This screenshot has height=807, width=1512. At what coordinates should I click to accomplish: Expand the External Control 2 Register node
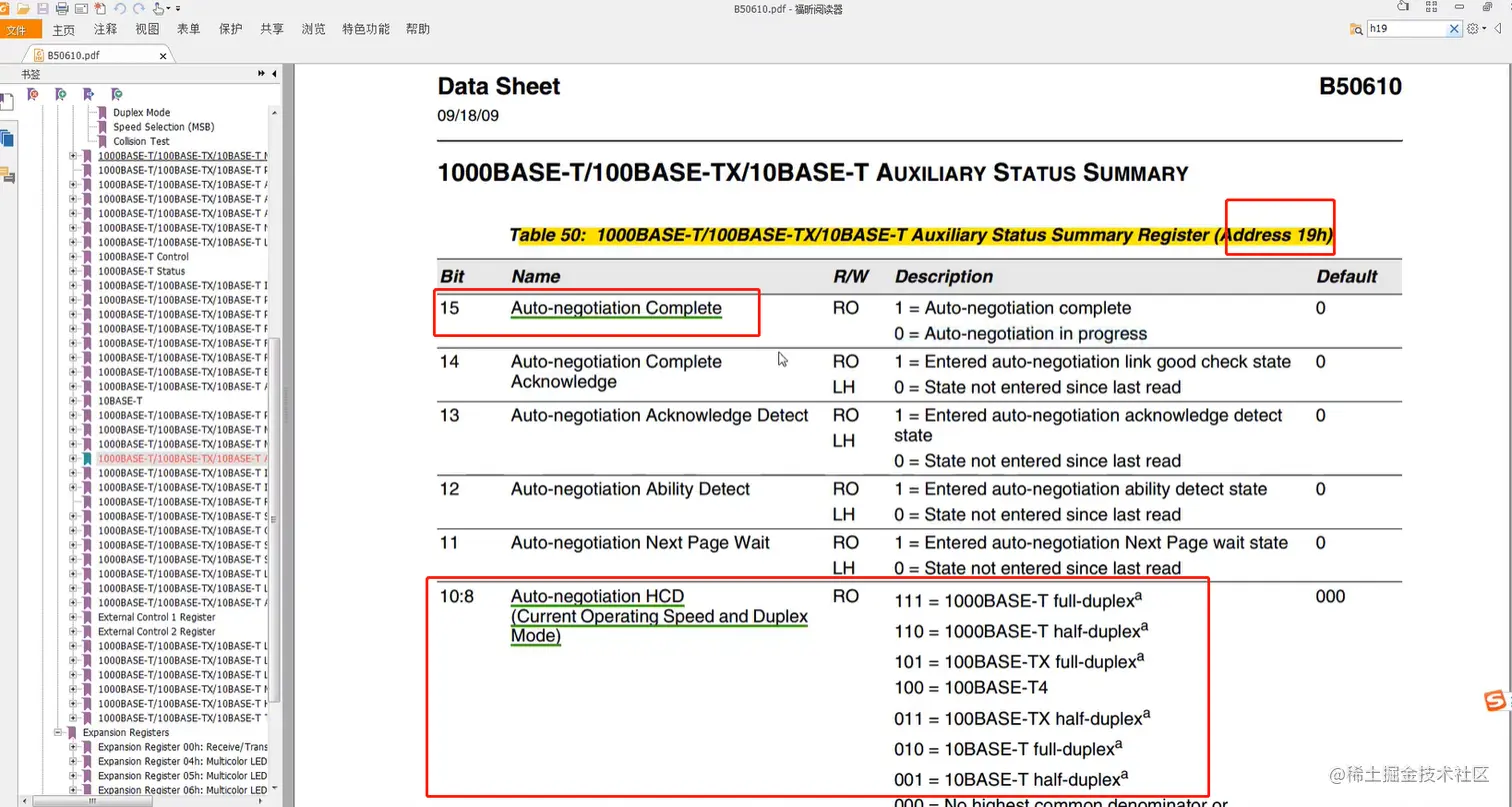[x=72, y=632]
